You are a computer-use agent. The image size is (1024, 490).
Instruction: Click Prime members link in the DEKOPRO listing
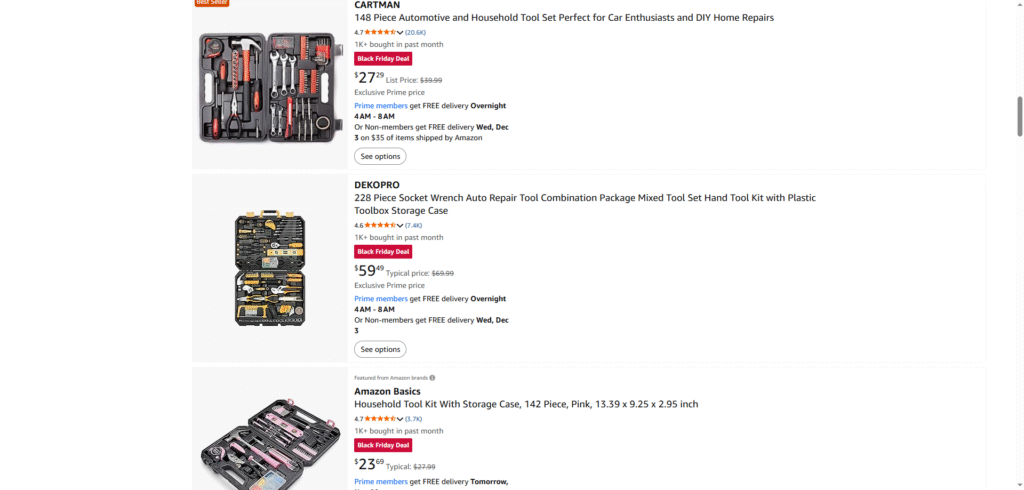pyautogui.click(x=380, y=299)
